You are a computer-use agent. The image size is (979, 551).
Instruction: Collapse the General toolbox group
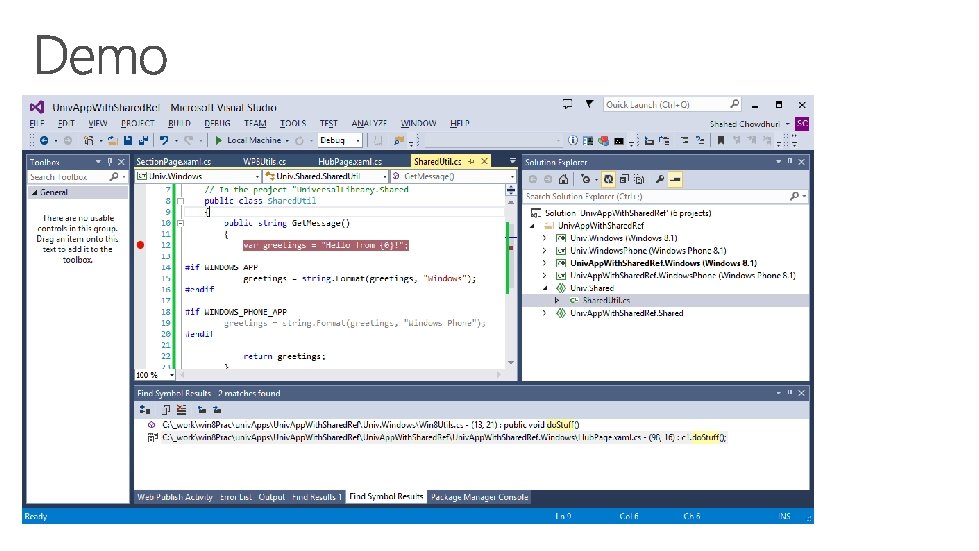coord(34,193)
